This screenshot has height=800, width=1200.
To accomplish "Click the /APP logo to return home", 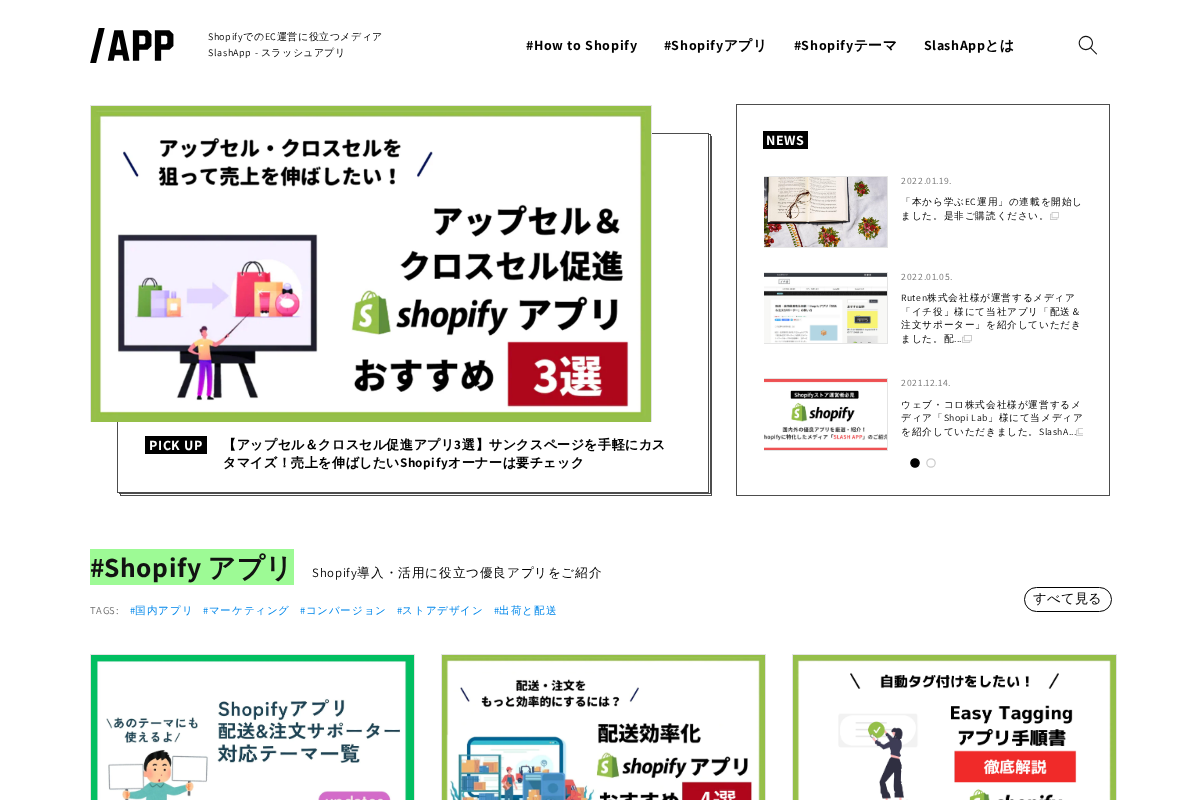I will (131, 44).
